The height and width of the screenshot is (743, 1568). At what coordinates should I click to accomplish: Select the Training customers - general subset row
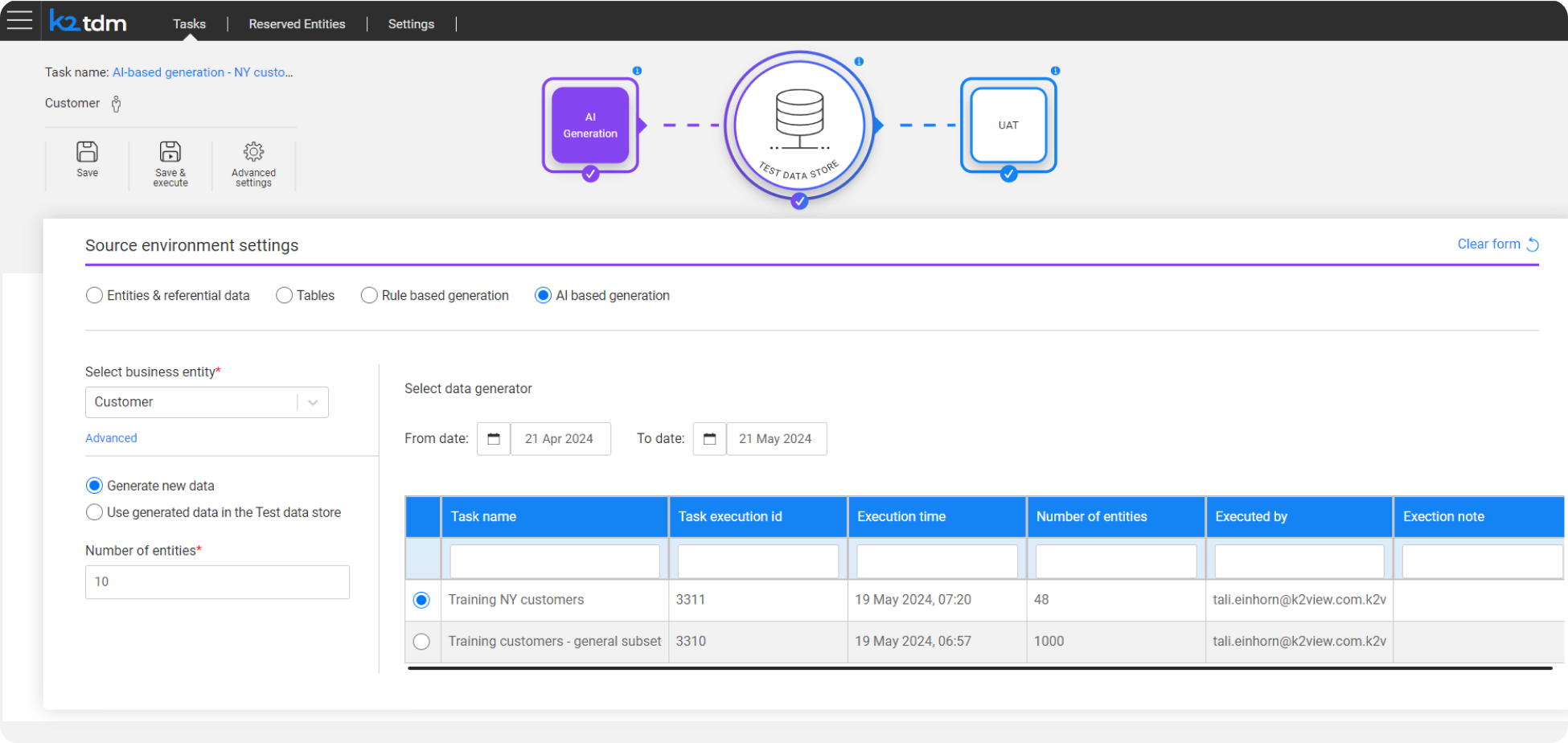click(421, 641)
